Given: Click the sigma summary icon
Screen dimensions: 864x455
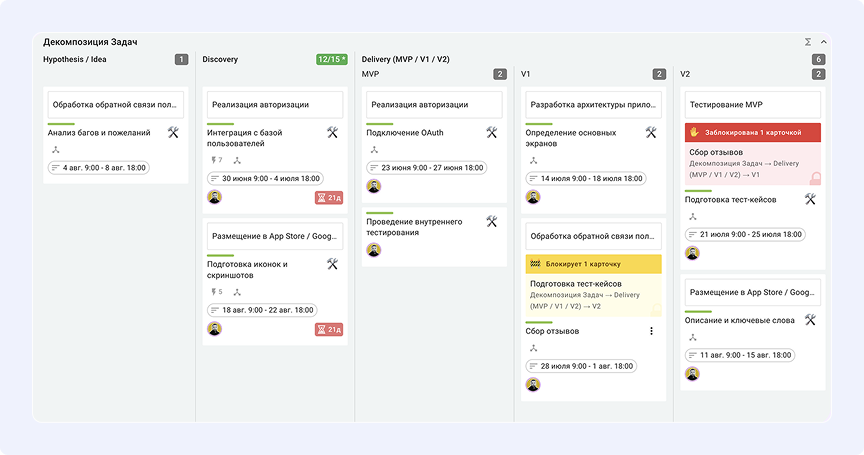Looking at the screenshot, I should tap(808, 42).
